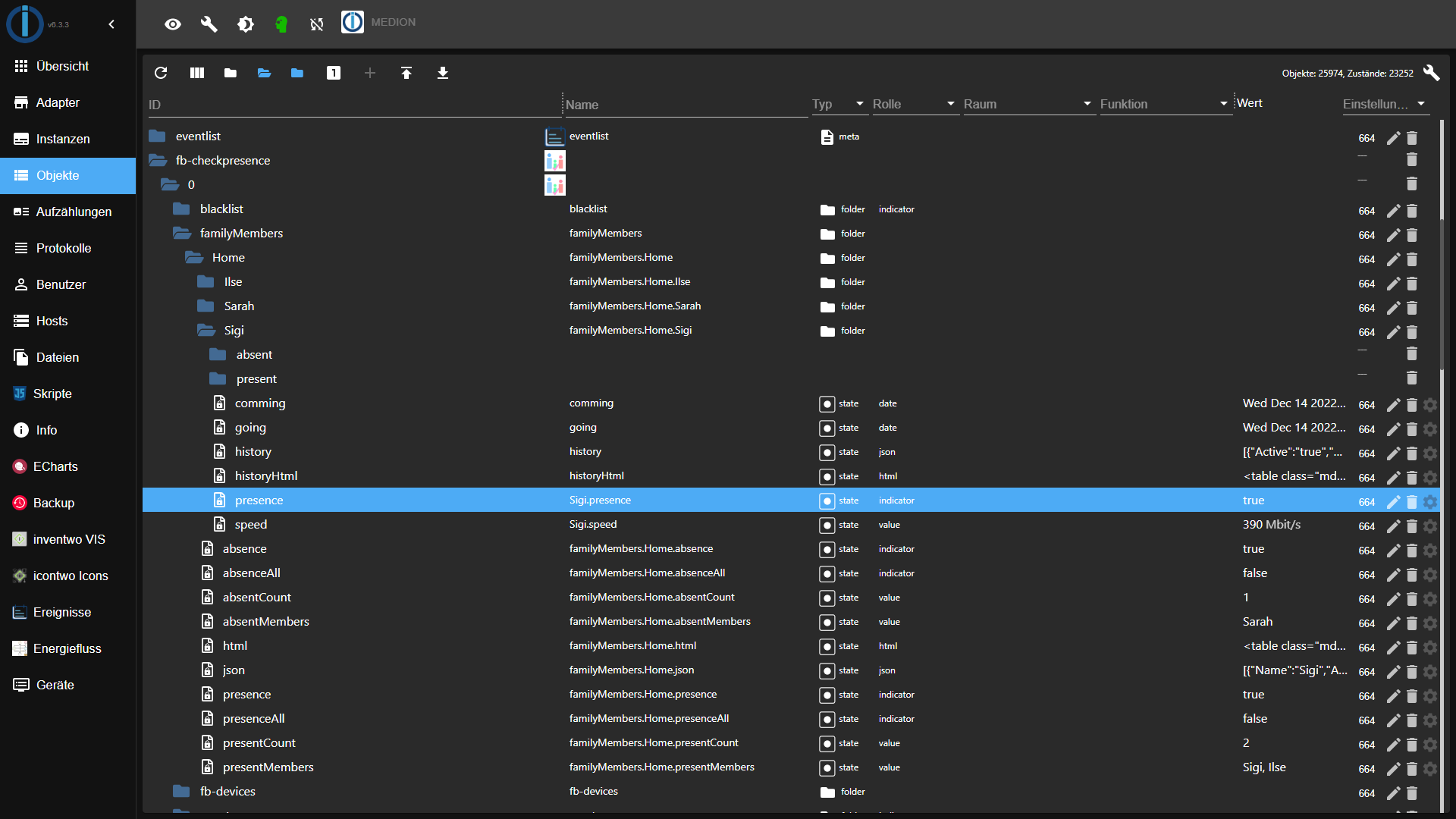Collapse the fb-checkpresence tree folder
Image resolution: width=1456 pixels, height=819 pixels.
pos(158,160)
